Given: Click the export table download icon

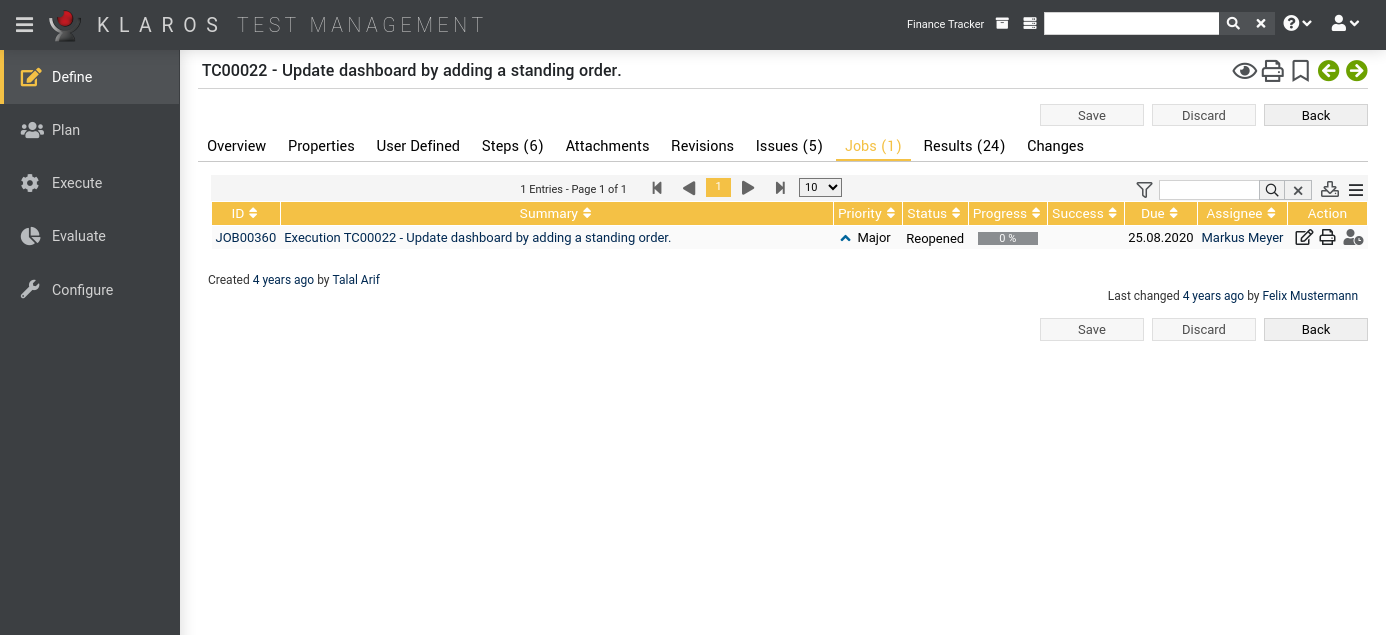Looking at the screenshot, I should (1329, 190).
